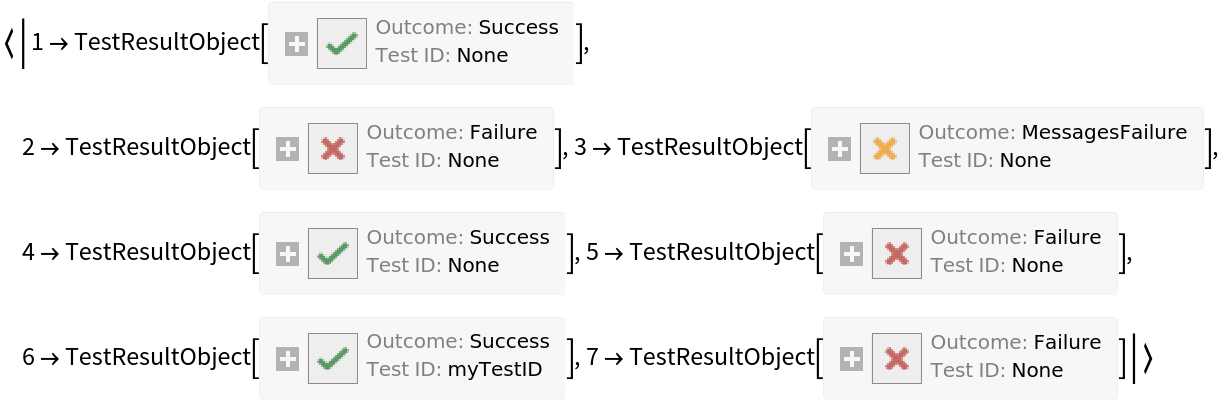Click the red X icon in the left column Failure card
The width and height of the screenshot is (1220, 402).
coord(333,149)
